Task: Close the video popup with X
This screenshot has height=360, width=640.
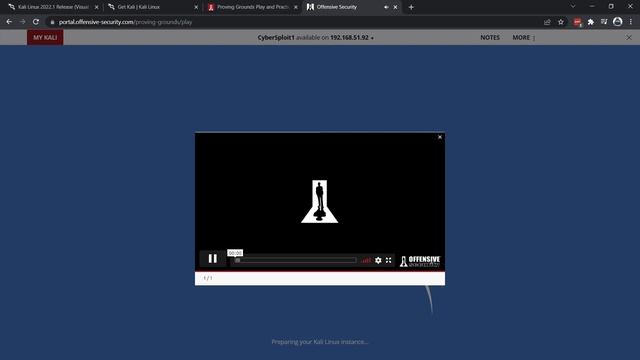Action: 440,137
